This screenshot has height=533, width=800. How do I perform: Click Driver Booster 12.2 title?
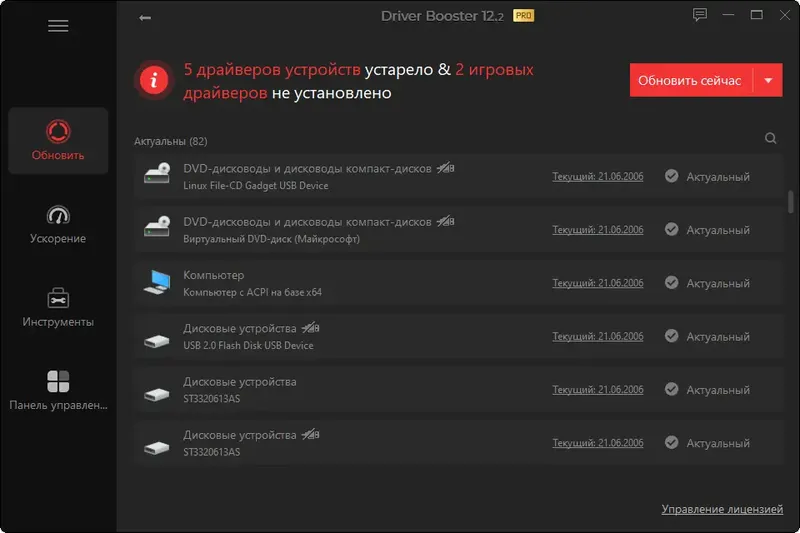[442, 16]
